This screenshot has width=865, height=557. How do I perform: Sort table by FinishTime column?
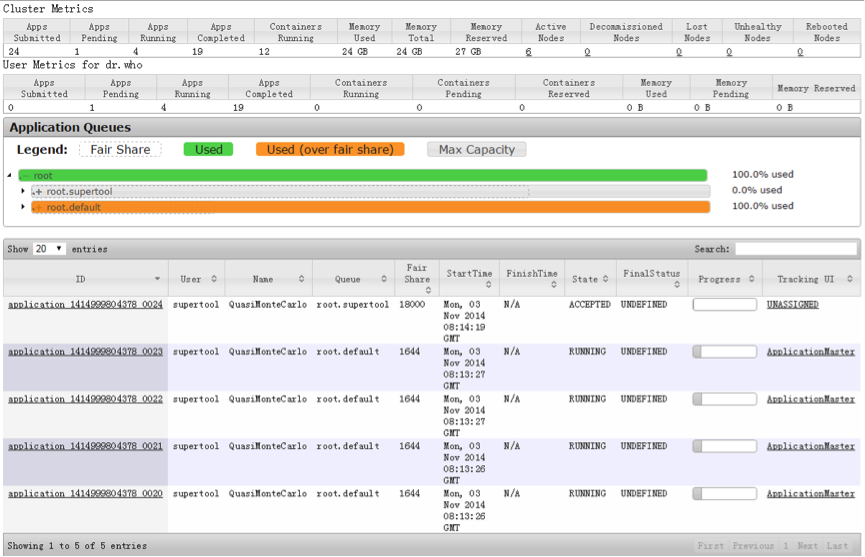pyautogui.click(x=532, y=279)
